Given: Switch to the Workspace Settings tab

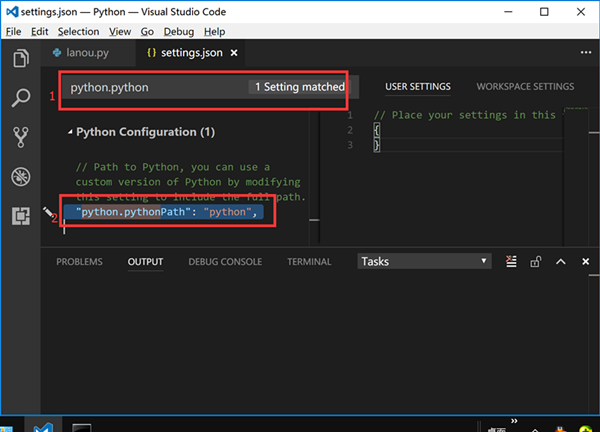Looking at the screenshot, I should pyautogui.click(x=525, y=87).
